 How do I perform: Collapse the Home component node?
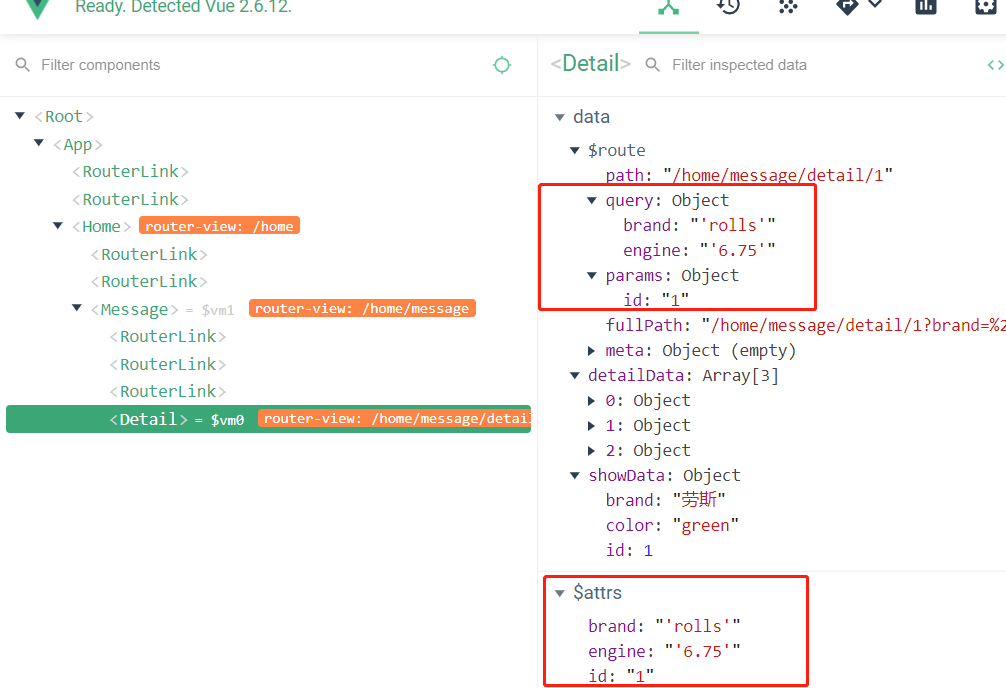click(x=58, y=225)
